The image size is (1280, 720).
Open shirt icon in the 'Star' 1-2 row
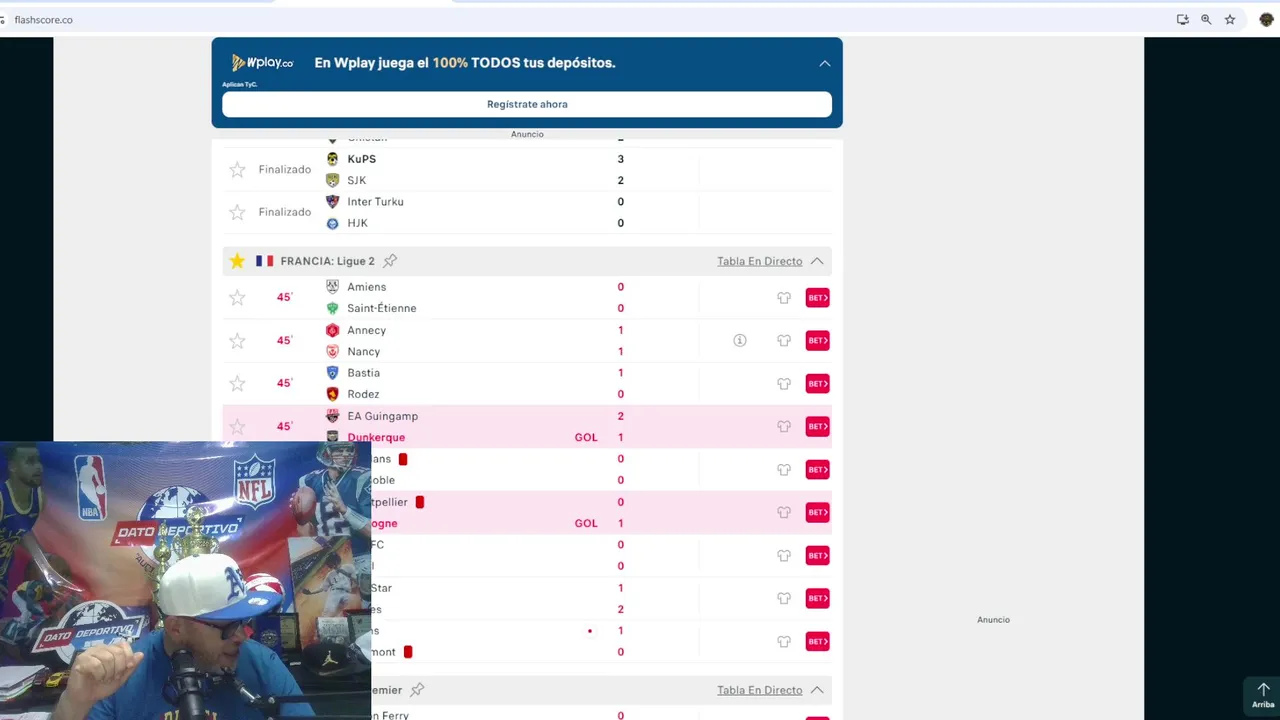coord(784,599)
